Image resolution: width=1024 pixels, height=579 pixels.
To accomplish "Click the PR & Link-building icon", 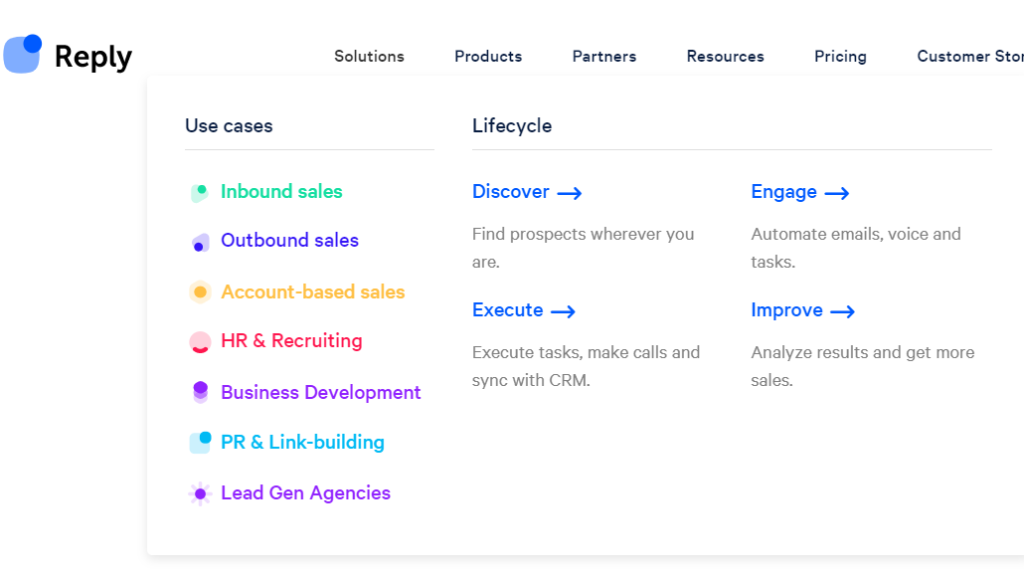I will point(200,442).
